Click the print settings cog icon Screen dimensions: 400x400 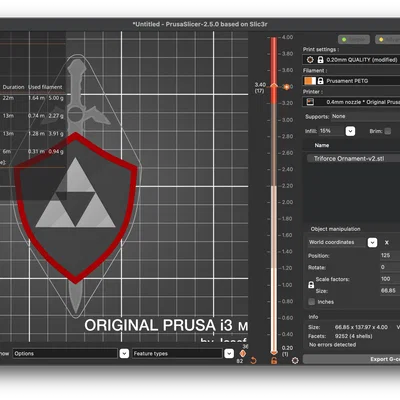tap(310, 60)
